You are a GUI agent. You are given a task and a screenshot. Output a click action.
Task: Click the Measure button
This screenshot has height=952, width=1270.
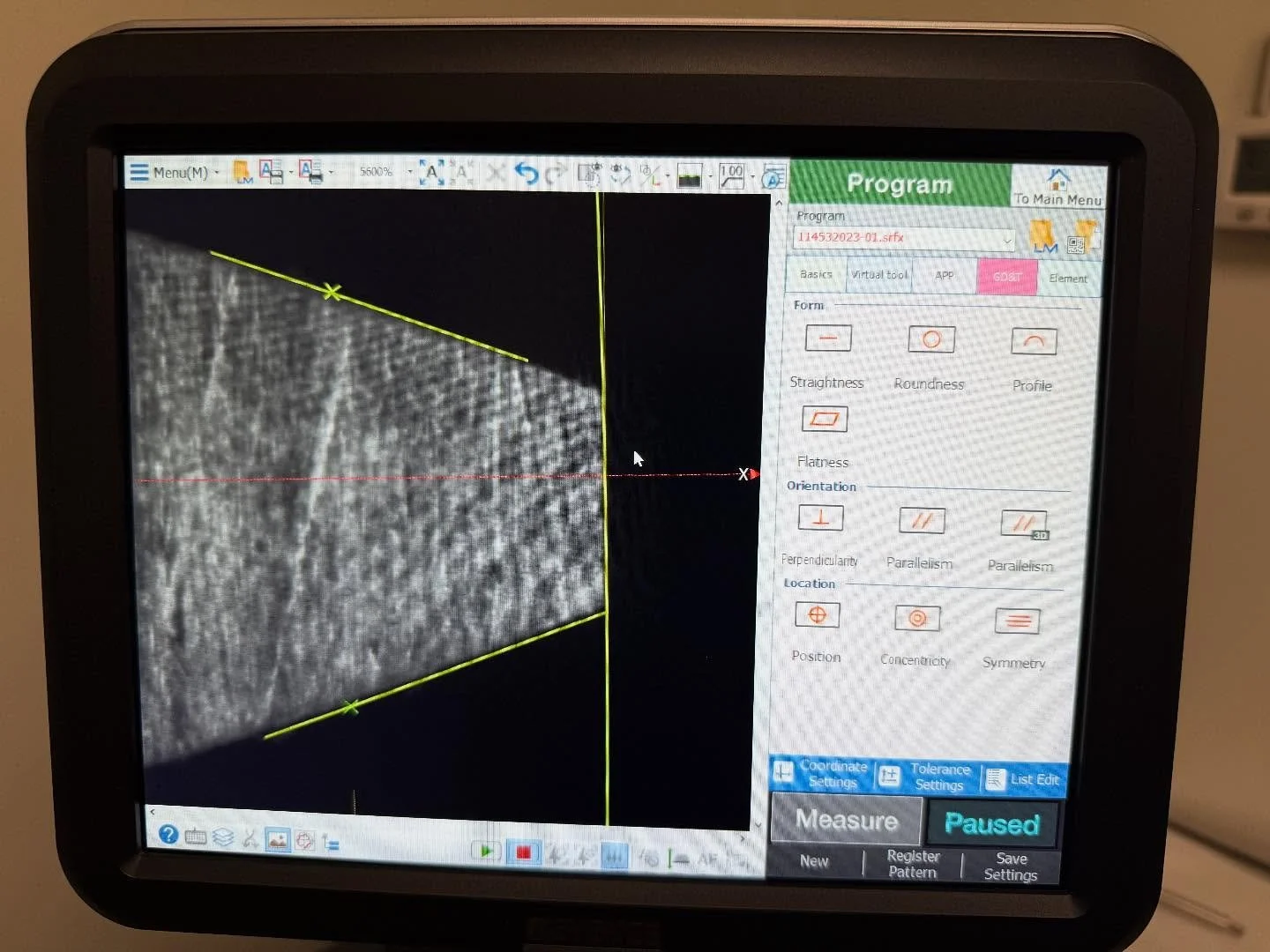point(845,821)
